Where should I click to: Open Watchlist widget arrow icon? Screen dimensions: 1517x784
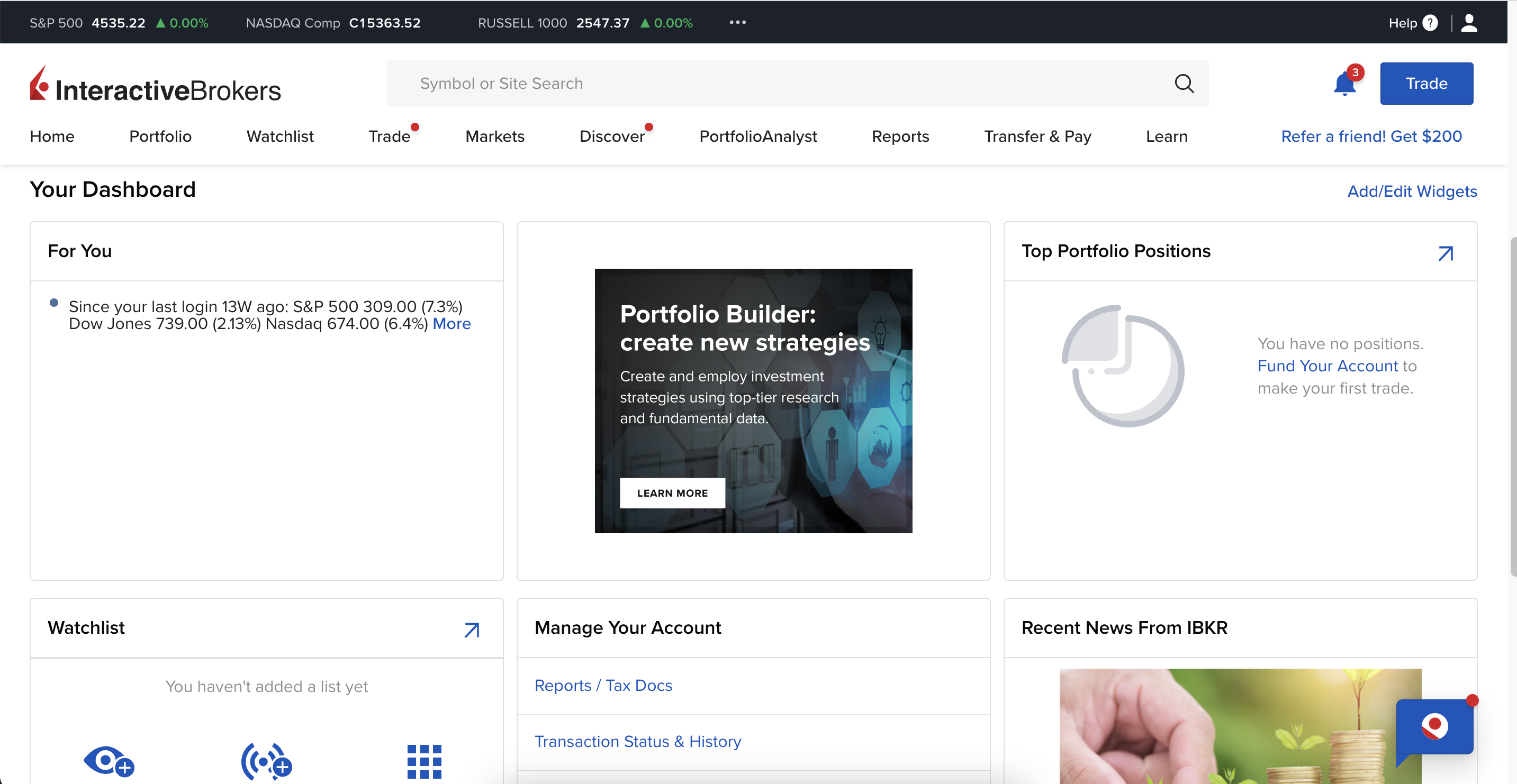(472, 630)
